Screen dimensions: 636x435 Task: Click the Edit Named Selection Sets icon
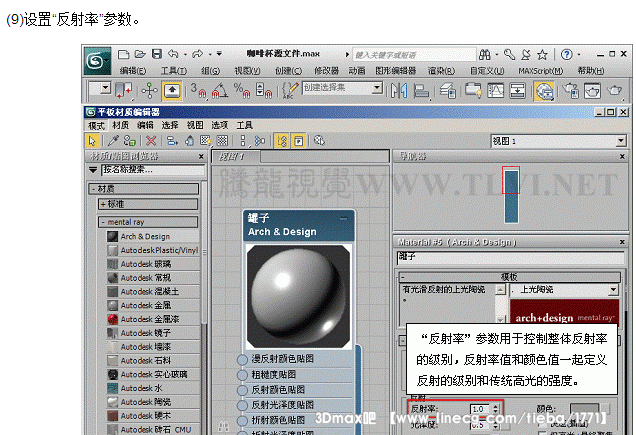[x=290, y=90]
